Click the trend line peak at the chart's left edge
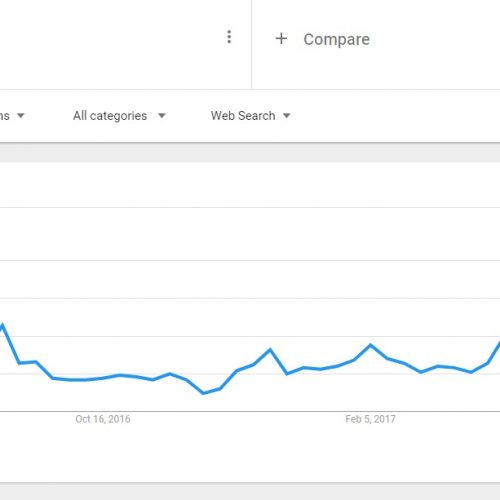 point(3,324)
